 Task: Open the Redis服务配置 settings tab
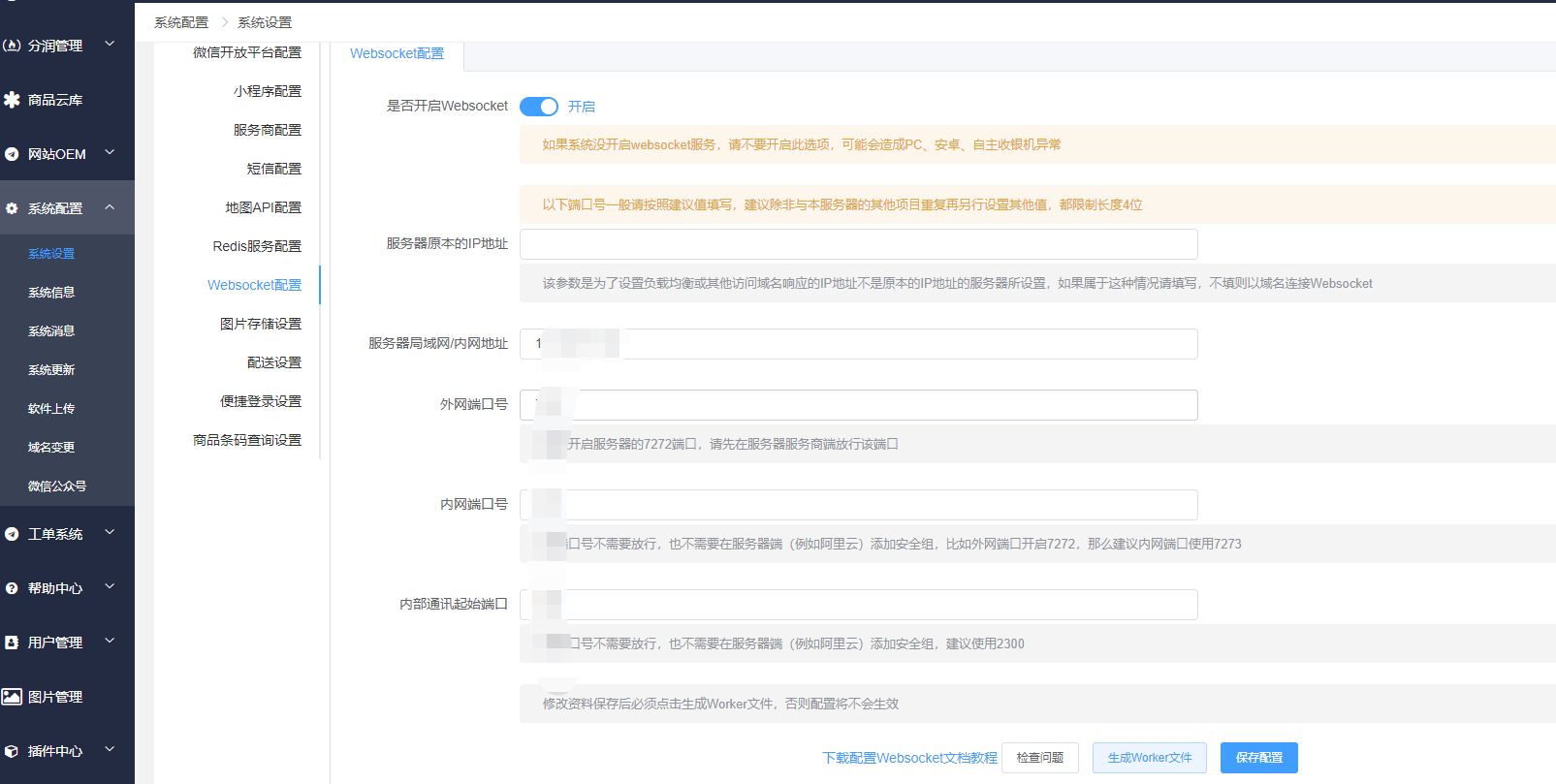click(x=257, y=246)
